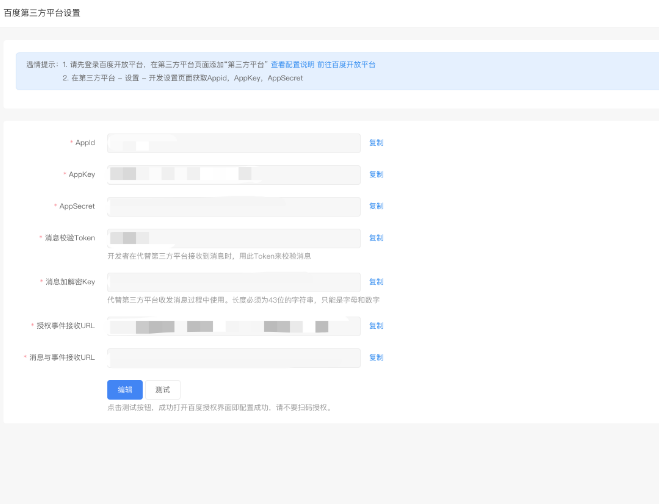Click the 消息加解密Key input field
The height and width of the screenshot is (504, 659).
[234, 282]
